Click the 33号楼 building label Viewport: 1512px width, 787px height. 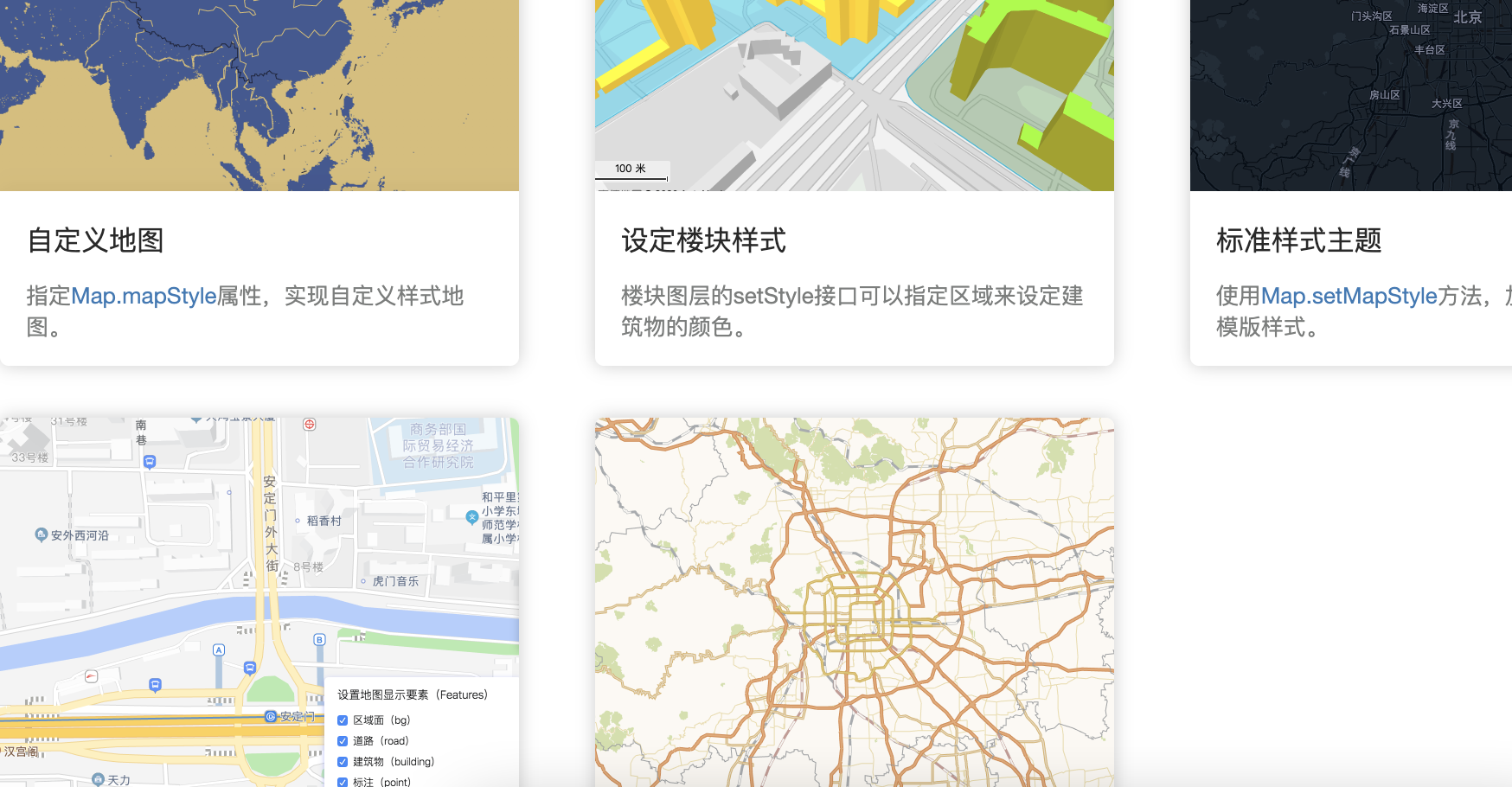(x=30, y=457)
